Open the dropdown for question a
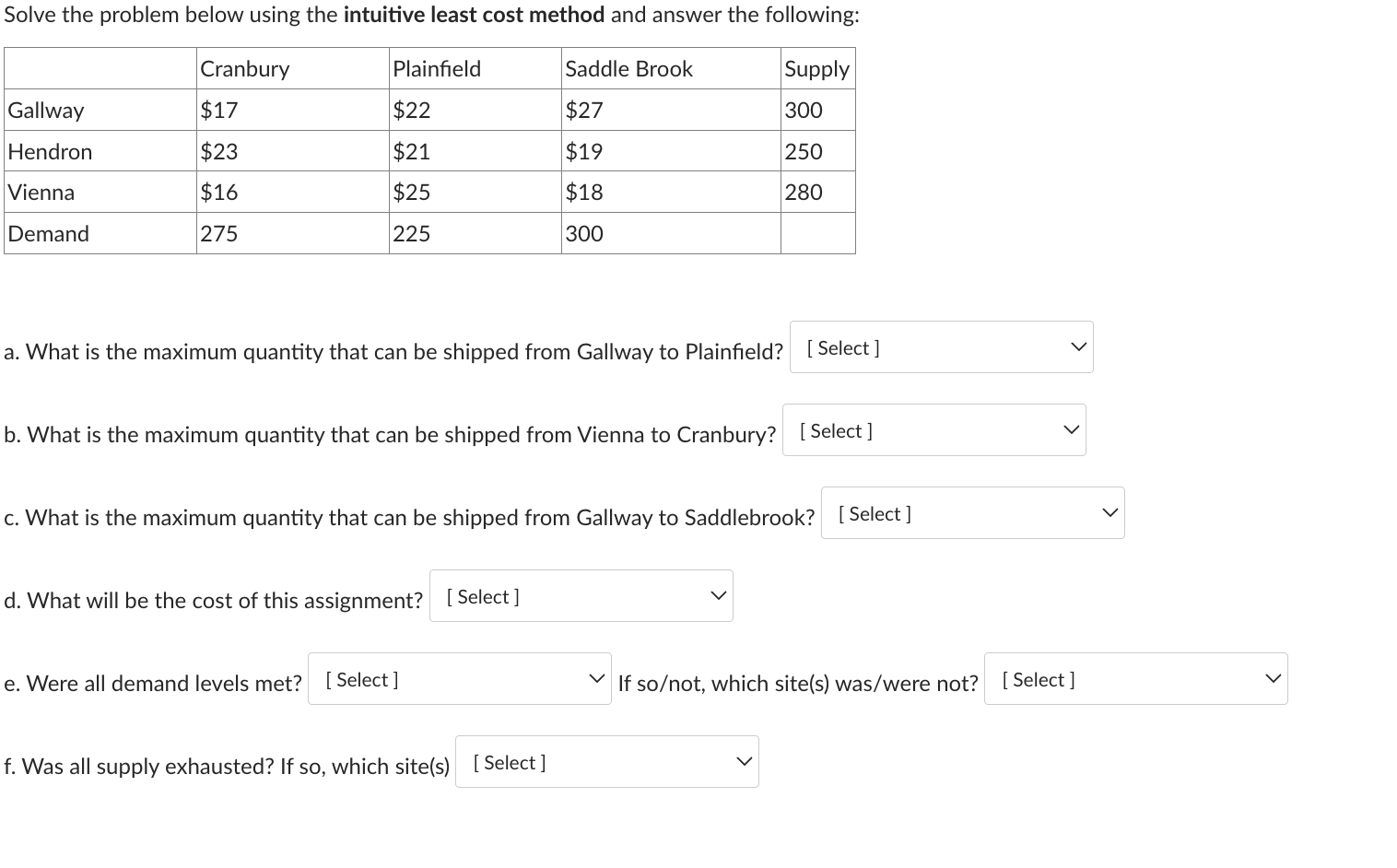 pos(940,346)
